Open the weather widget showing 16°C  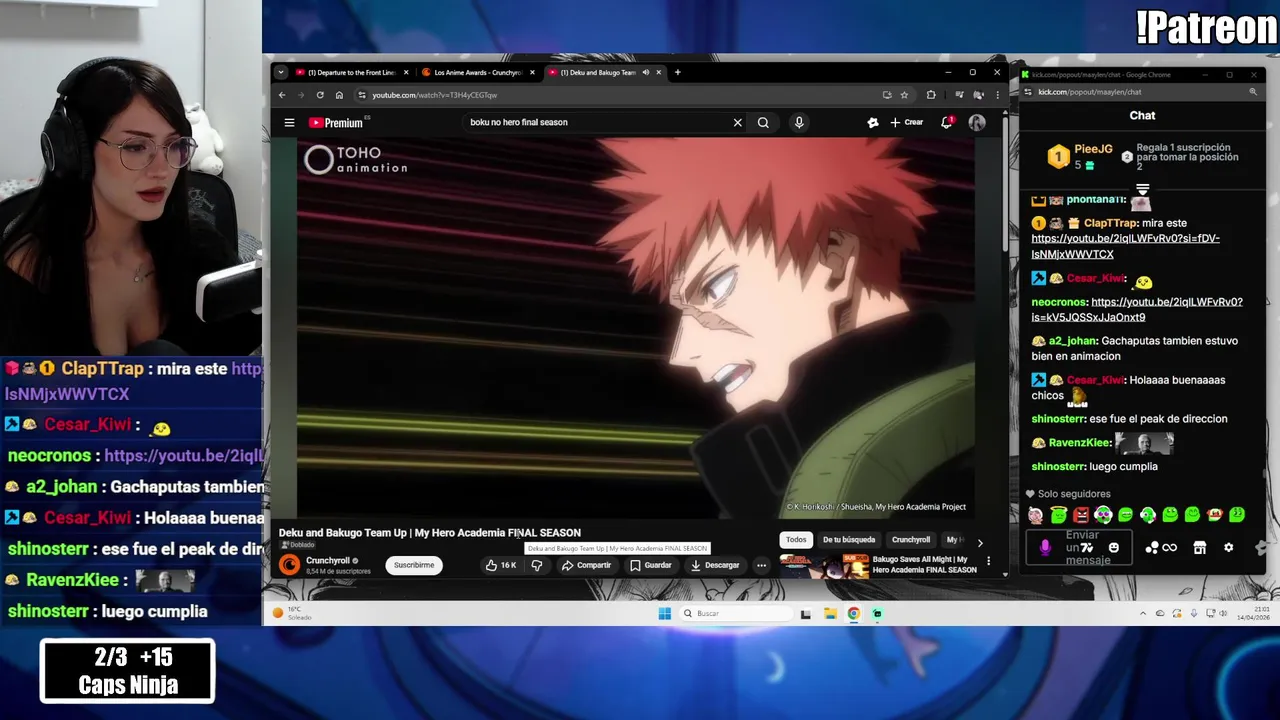tap(294, 613)
